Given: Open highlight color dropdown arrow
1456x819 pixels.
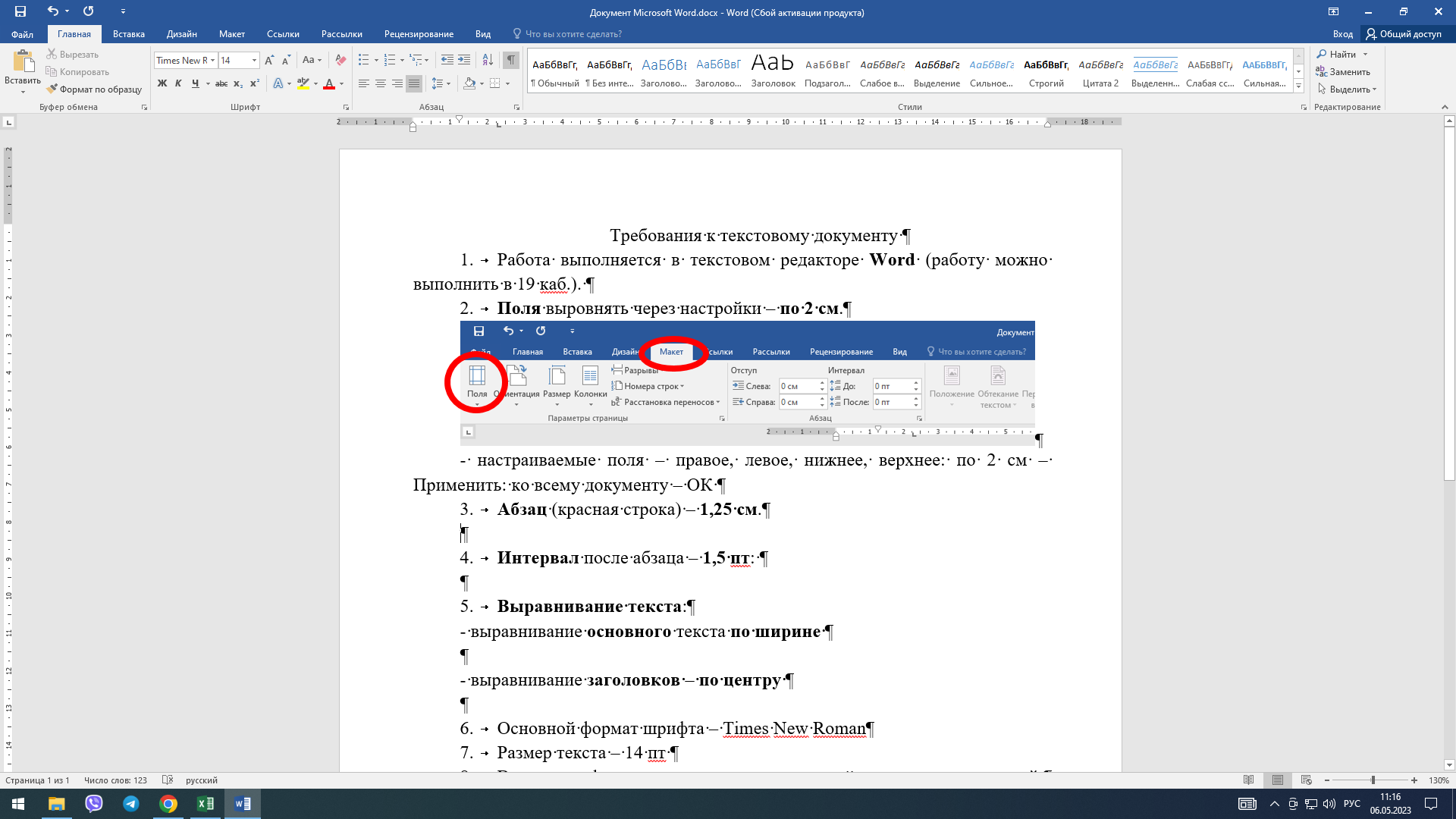Looking at the screenshot, I should [315, 83].
